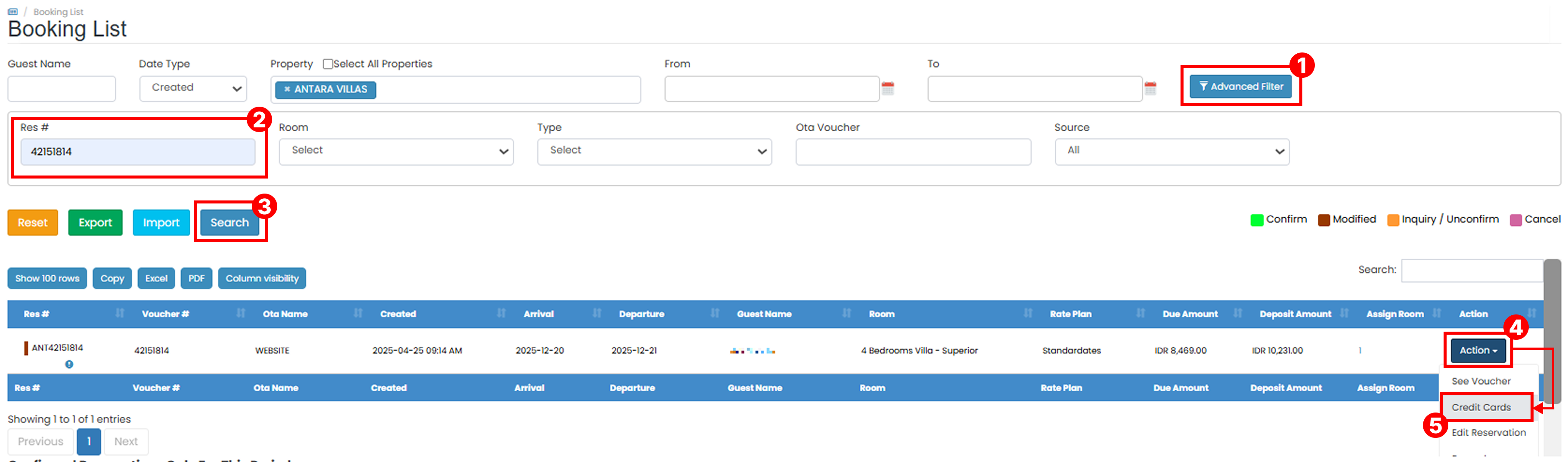Open Column visibility options
This screenshot has height=462, width=1568.
click(262, 278)
